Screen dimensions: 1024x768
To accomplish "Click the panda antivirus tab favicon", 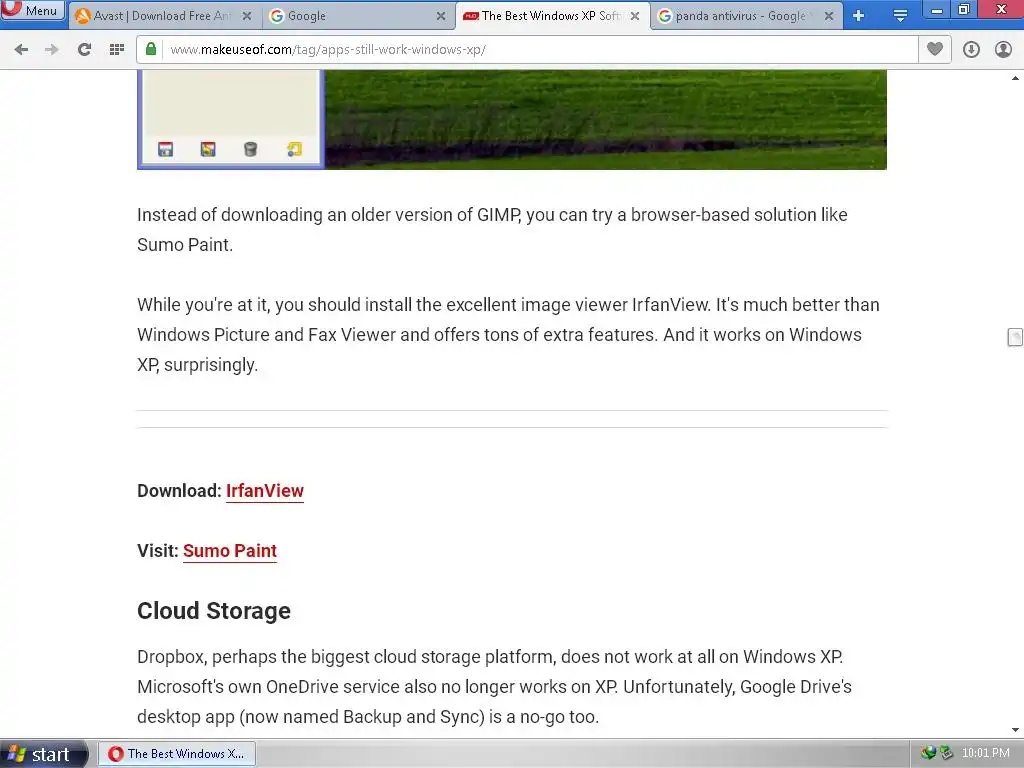I will pyautogui.click(x=665, y=16).
